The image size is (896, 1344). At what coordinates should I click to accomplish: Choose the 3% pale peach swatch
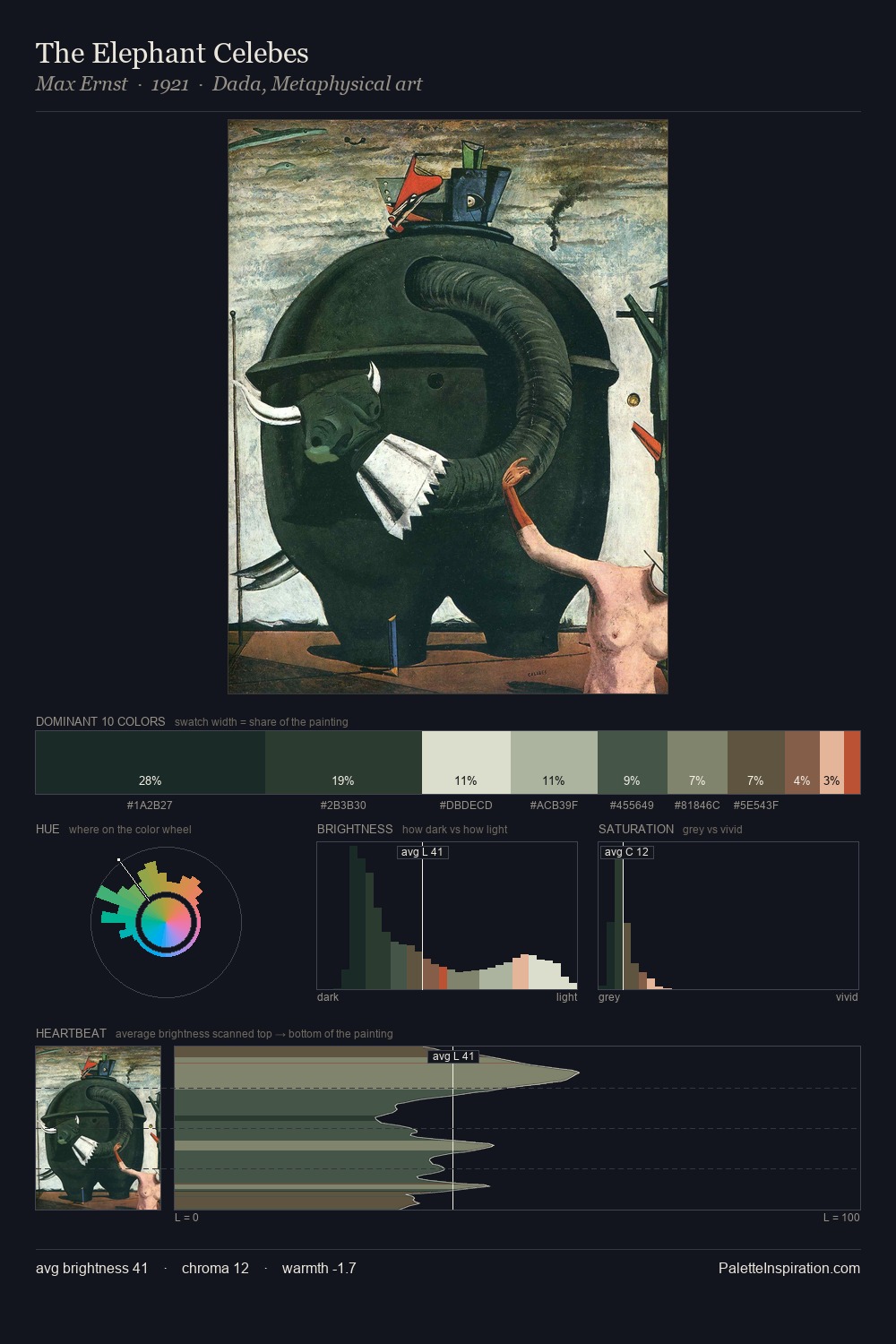point(831,762)
